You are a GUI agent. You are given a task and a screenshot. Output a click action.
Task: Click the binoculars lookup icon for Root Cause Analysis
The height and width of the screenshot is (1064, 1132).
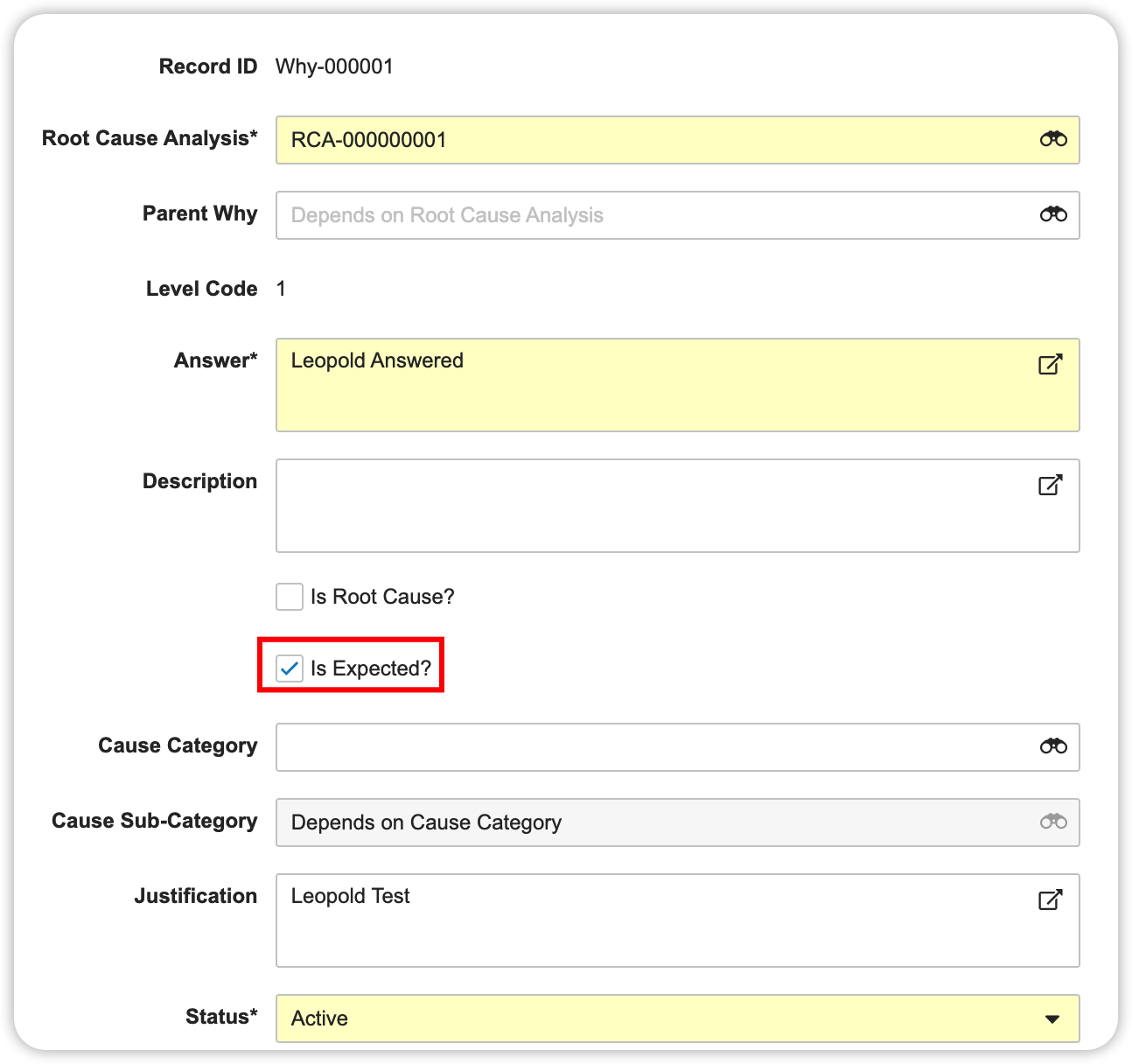1052,139
